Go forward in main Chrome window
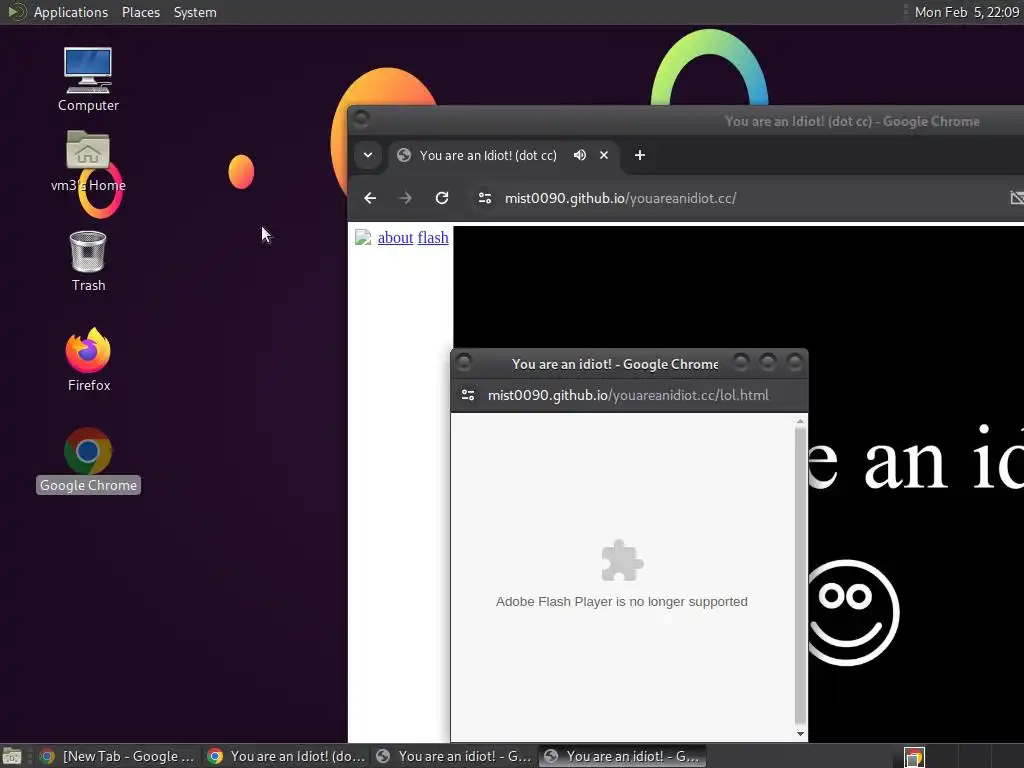The width and height of the screenshot is (1024, 768). [406, 198]
